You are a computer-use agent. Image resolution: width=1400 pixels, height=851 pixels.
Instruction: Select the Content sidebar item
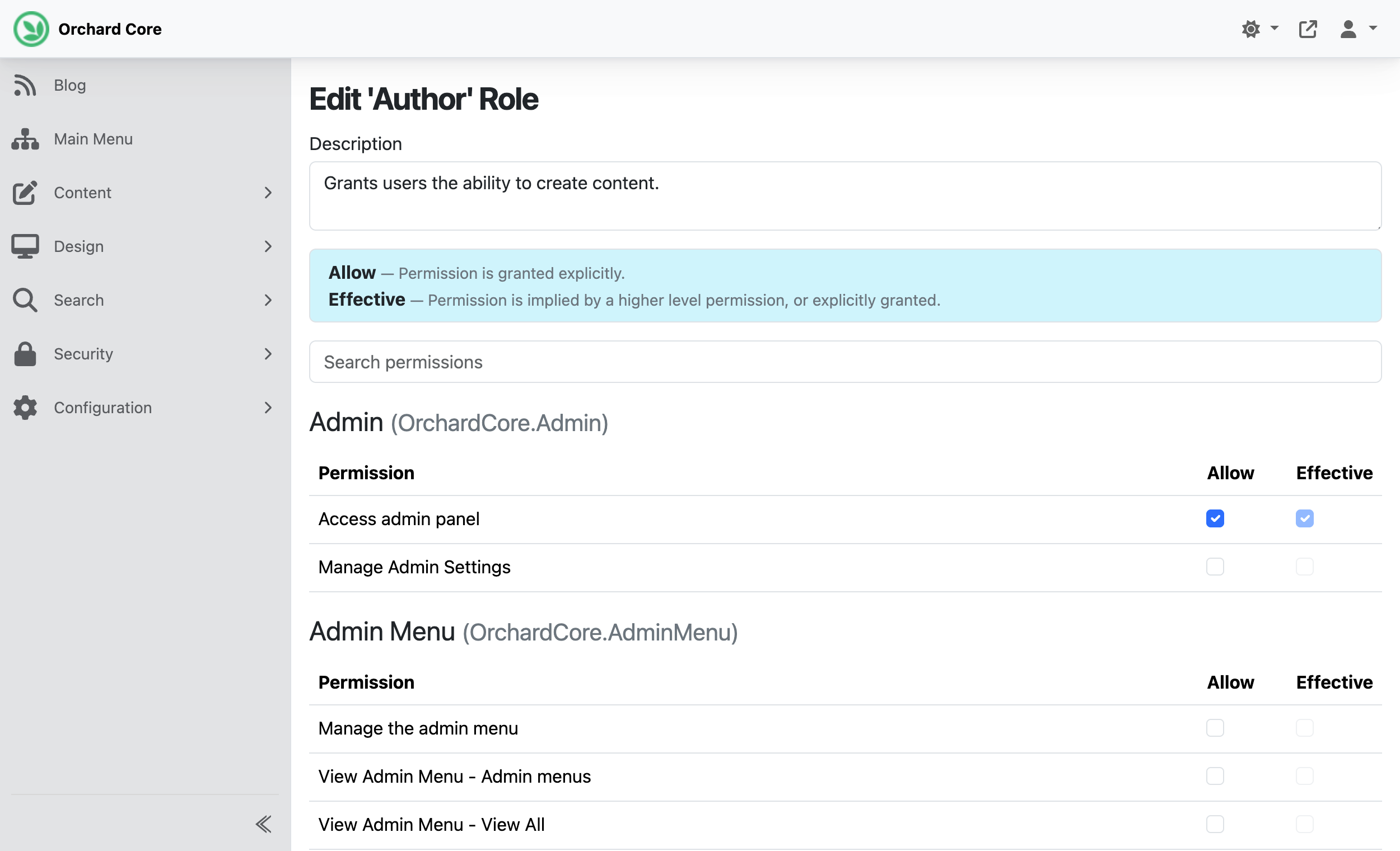(146, 193)
